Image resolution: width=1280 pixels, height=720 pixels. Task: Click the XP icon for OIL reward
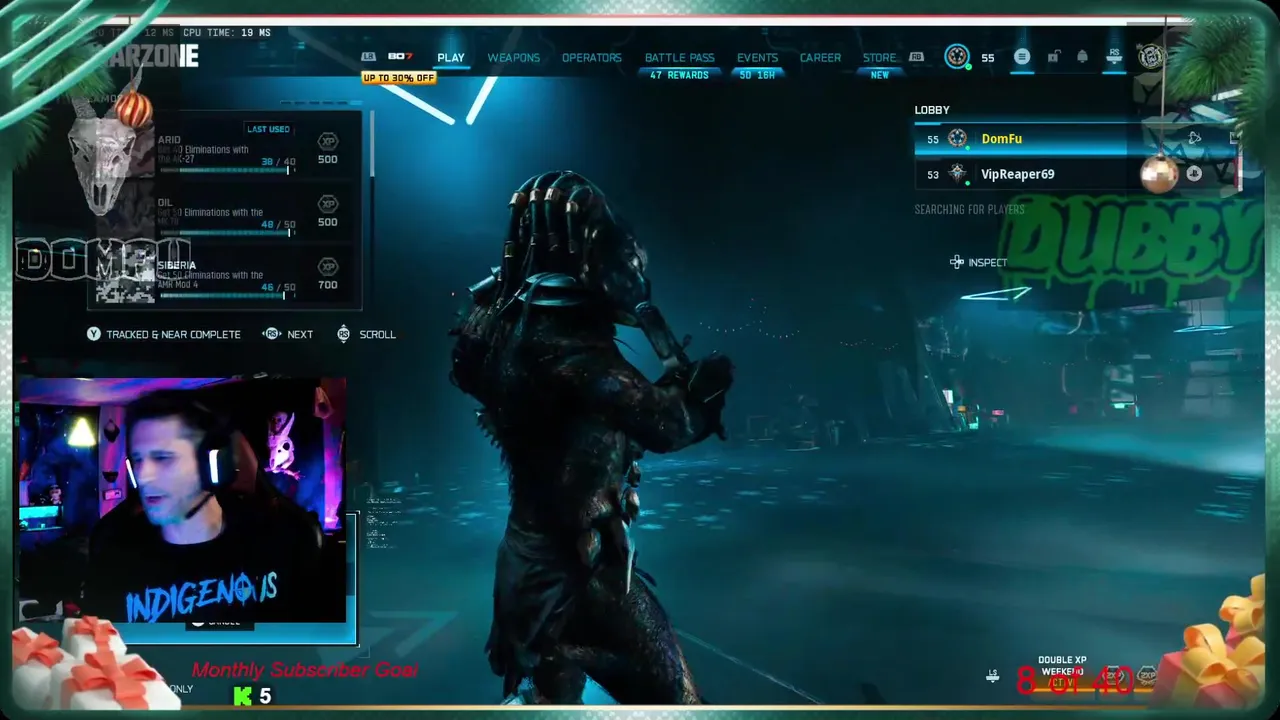(x=327, y=204)
